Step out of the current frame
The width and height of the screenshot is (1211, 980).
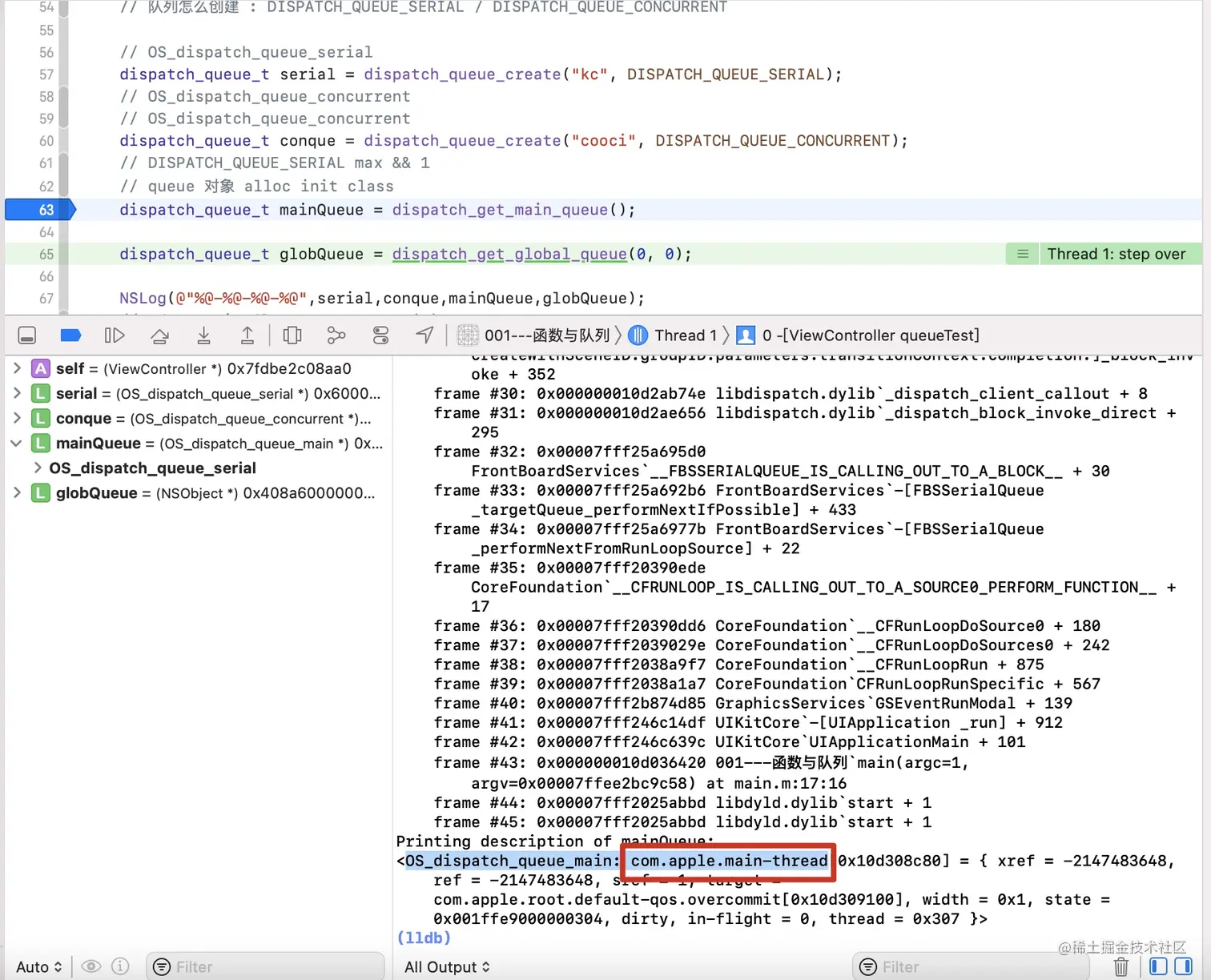pyautogui.click(x=247, y=335)
